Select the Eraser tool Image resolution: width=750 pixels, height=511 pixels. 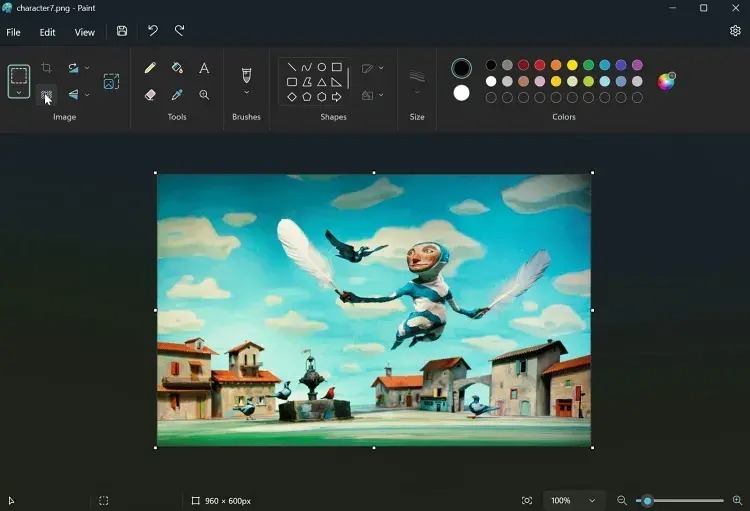click(150, 95)
